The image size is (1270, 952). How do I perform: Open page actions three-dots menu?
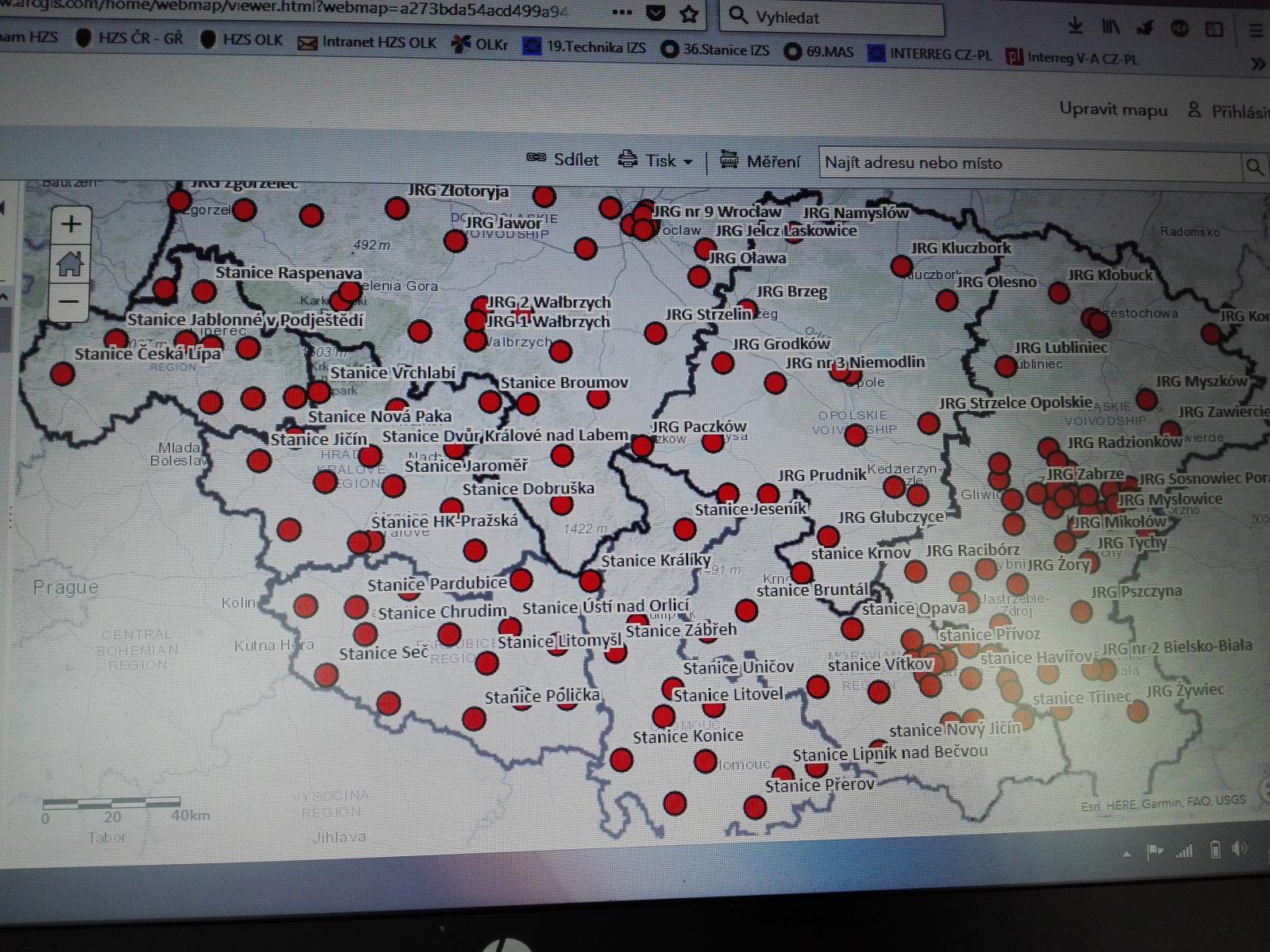click(622, 13)
